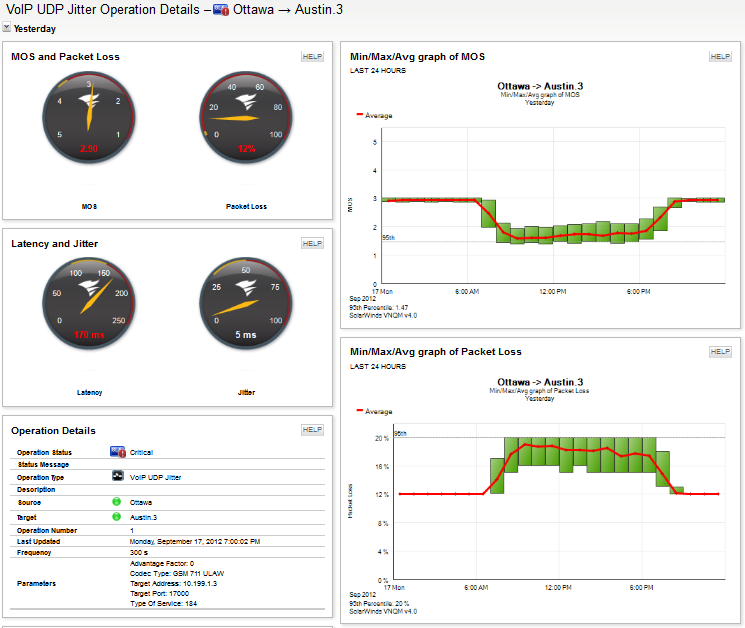745x628 pixels.
Task: Click the Ottawa source link
Action: pyautogui.click(x=141, y=503)
